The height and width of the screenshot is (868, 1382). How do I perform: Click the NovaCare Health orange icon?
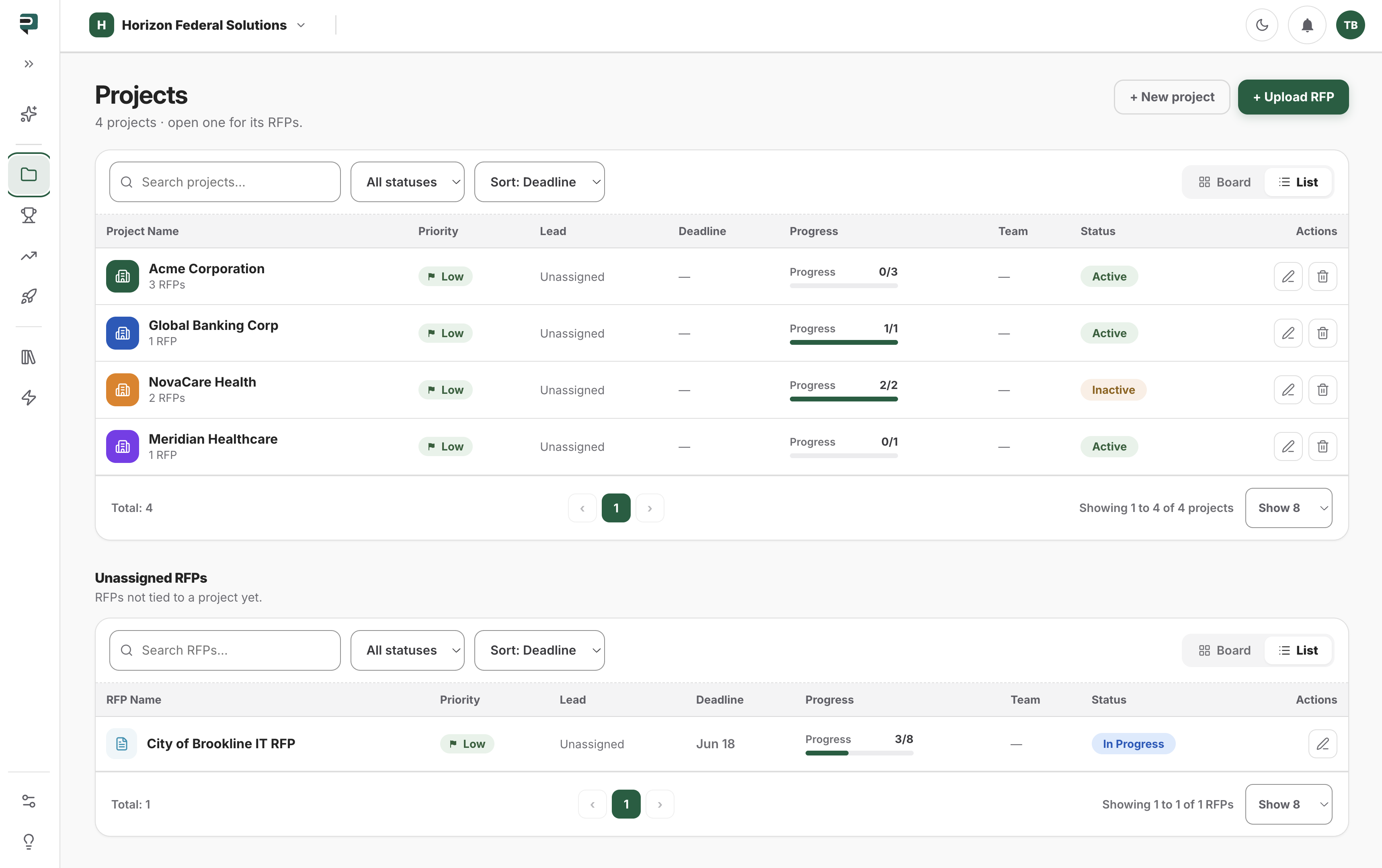pos(122,390)
